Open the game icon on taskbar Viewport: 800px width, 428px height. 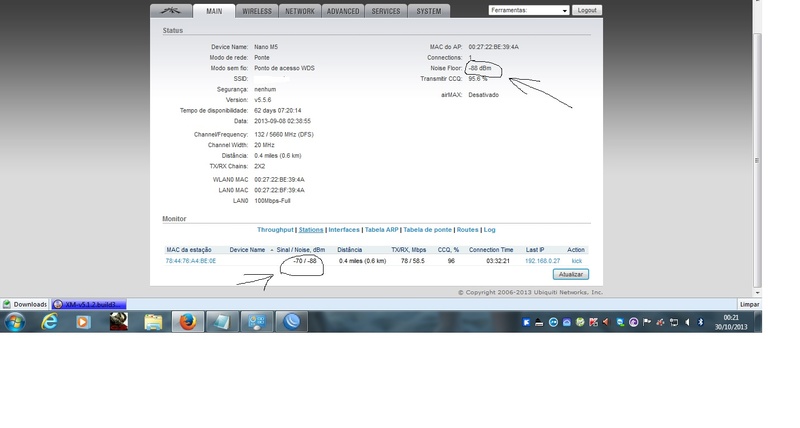[118, 322]
